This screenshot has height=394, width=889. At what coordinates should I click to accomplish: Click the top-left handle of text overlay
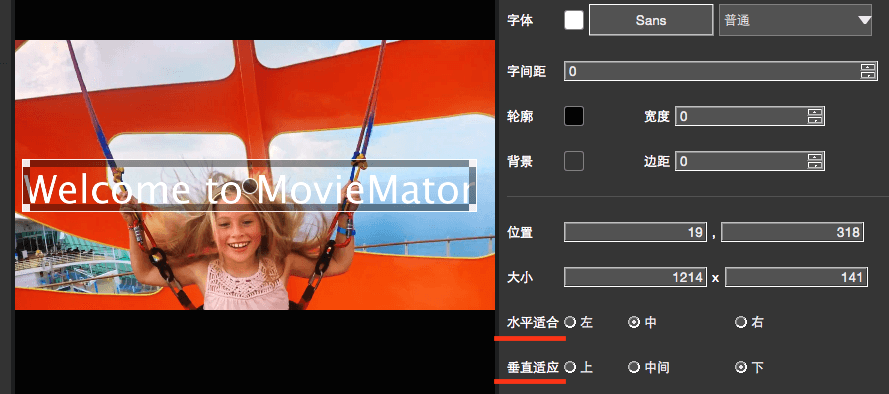(x=26, y=163)
